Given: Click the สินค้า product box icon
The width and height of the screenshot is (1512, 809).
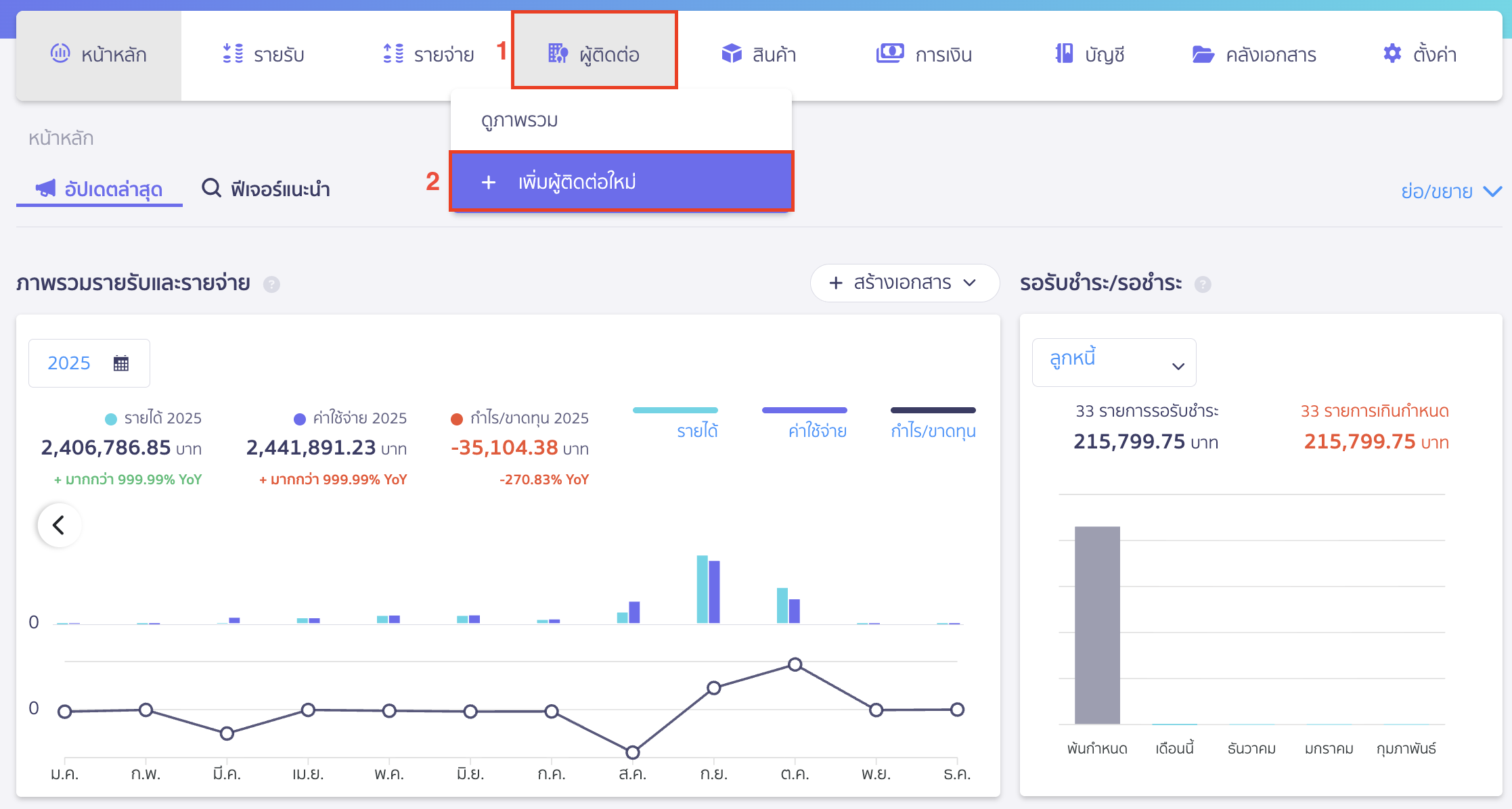Looking at the screenshot, I should (x=732, y=54).
